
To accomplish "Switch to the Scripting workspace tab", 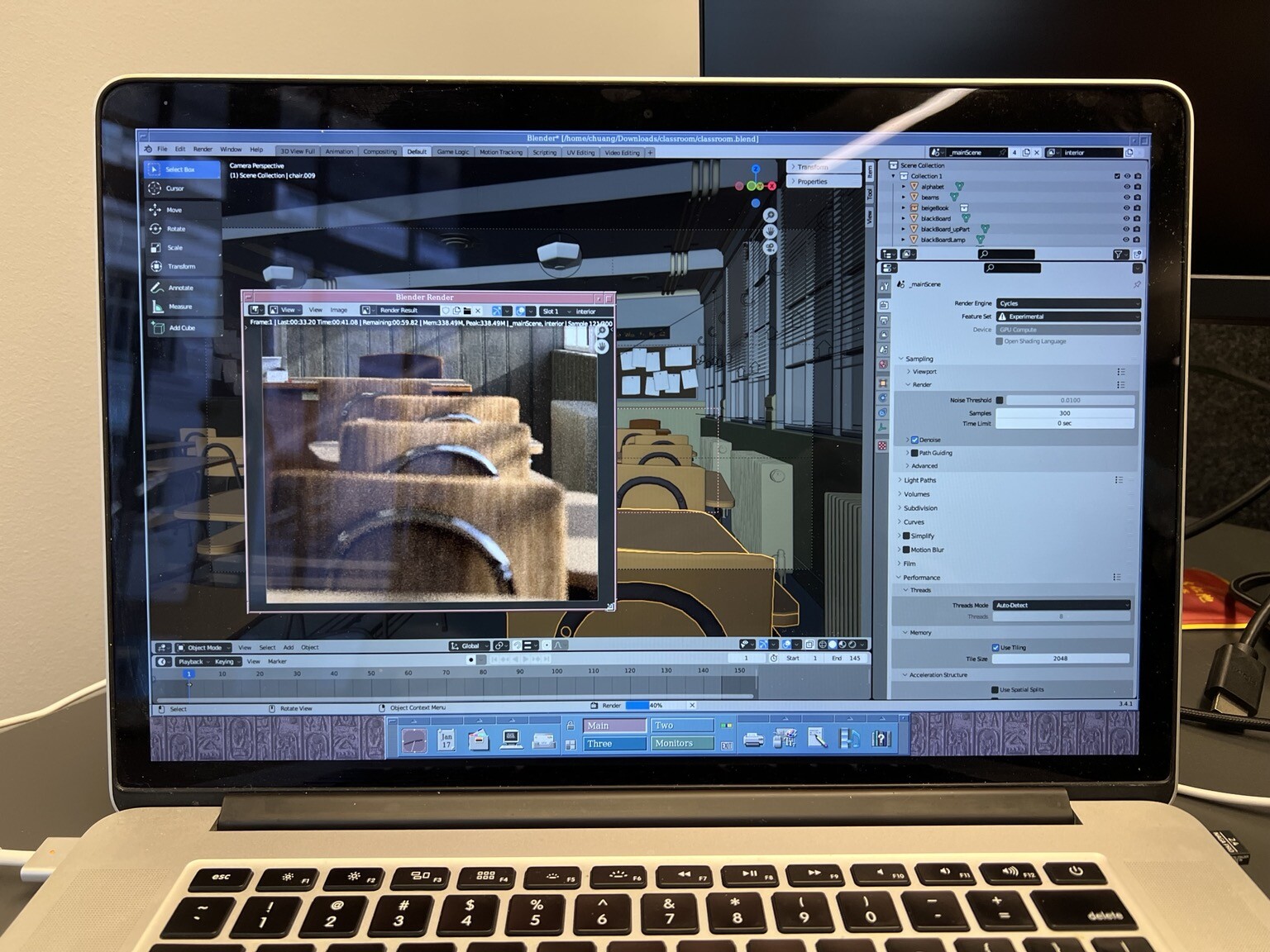I will pyautogui.click(x=544, y=152).
